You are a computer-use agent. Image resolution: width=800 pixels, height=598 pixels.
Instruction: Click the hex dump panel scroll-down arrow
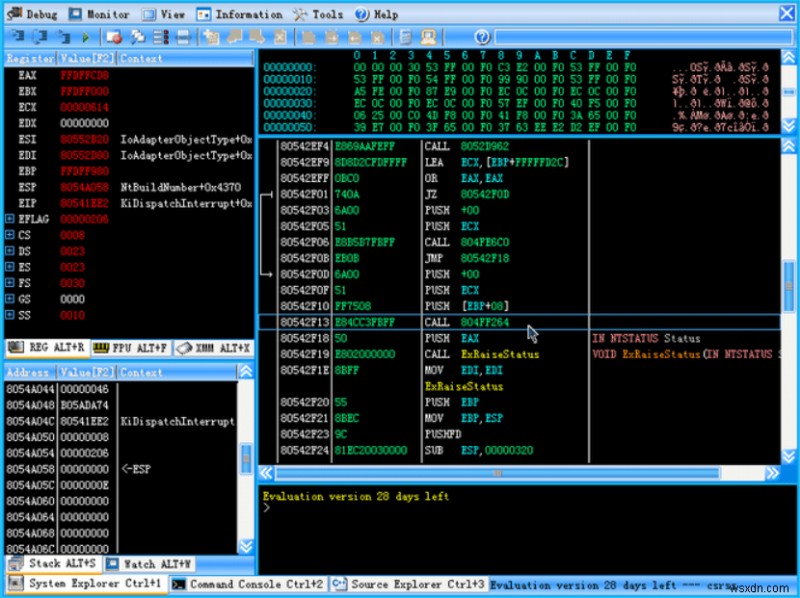(788, 126)
